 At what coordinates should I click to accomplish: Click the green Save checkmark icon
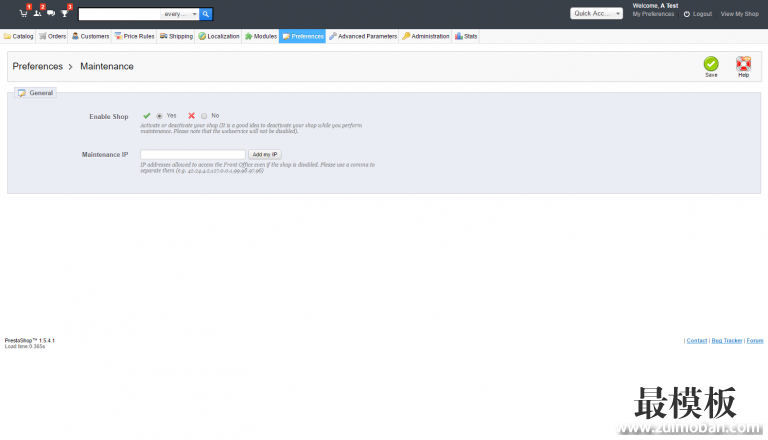[711, 64]
